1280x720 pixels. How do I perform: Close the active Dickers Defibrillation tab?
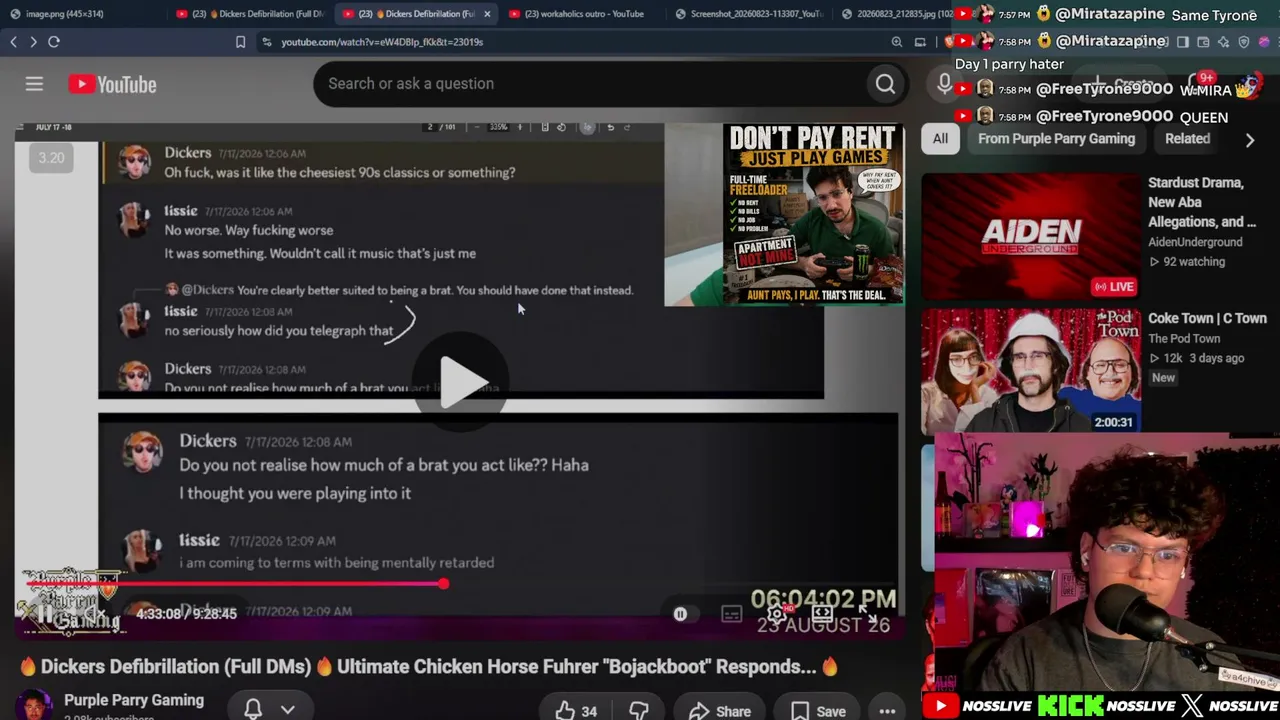pyautogui.click(x=487, y=14)
